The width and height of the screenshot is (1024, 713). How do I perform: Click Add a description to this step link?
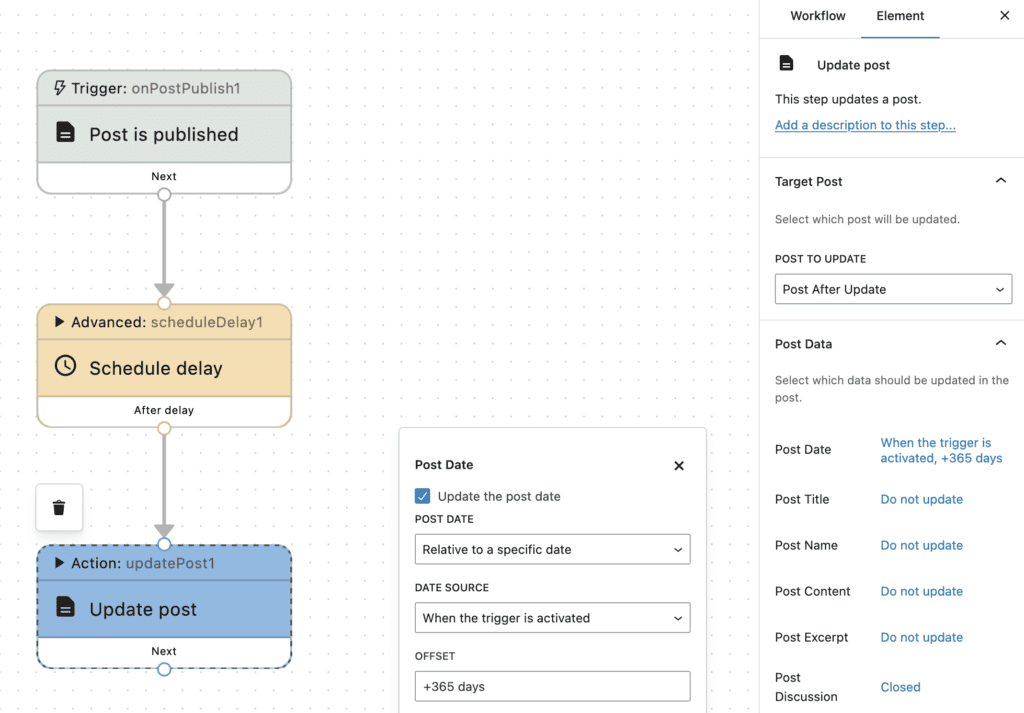[865, 125]
